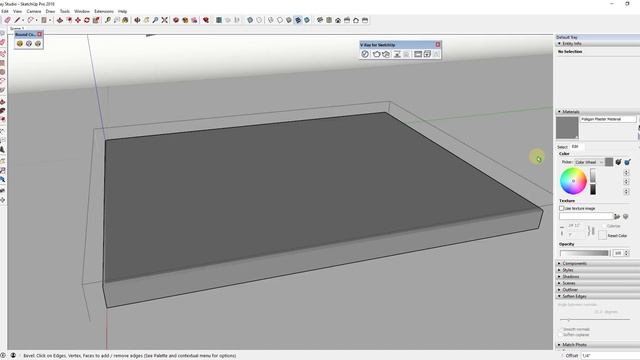
Task: Expand the Outliner panel
Action: point(560,289)
